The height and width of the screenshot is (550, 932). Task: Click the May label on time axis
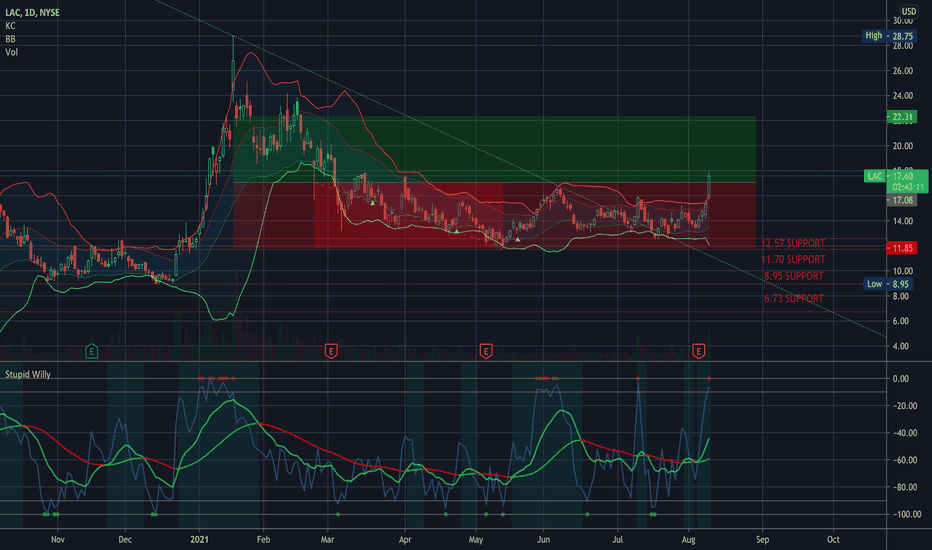(476, 539)
